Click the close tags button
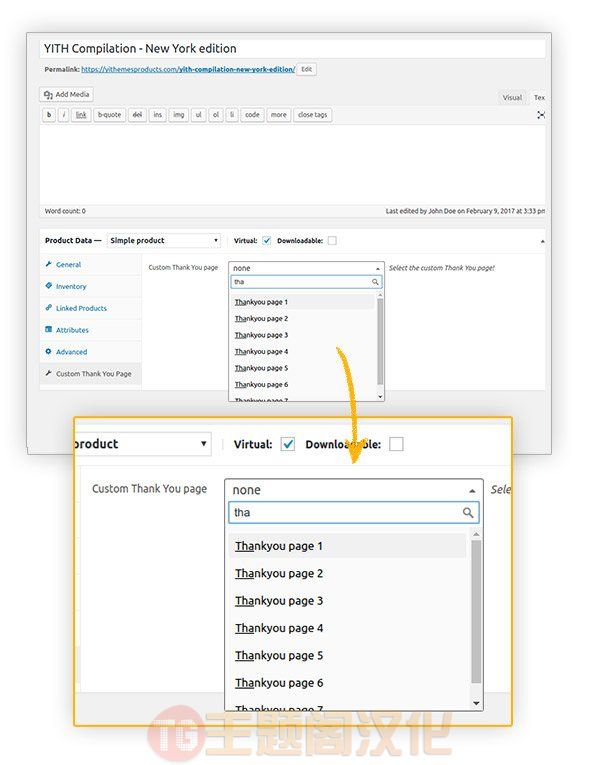The width and height of the screenshot is (600, 765). [313, 115]
